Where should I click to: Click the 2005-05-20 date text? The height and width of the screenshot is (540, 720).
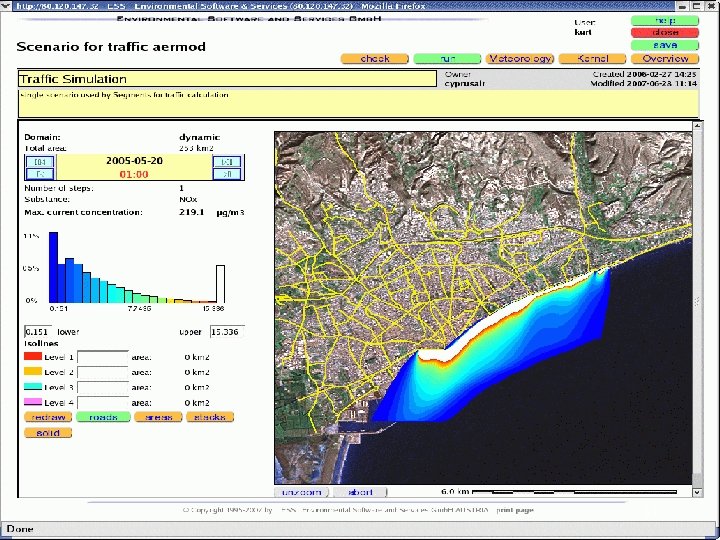point(135,161)
